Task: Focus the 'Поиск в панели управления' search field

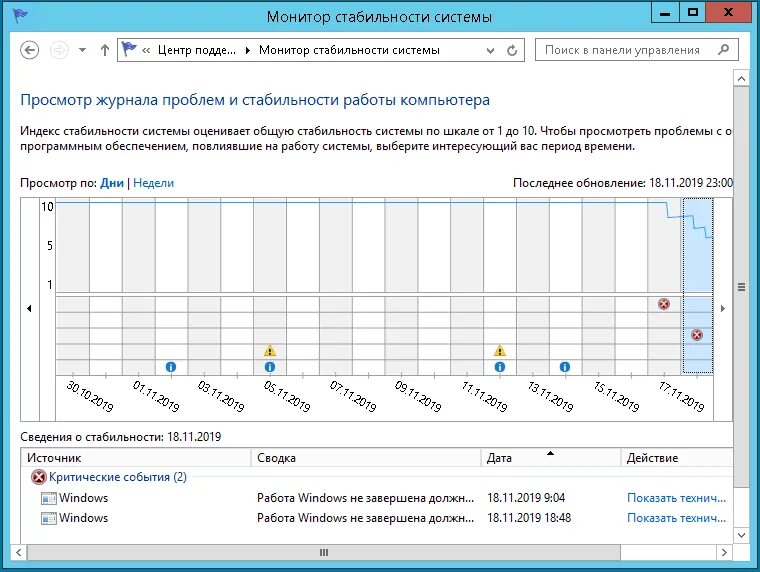Action: (x=636, y=50)
